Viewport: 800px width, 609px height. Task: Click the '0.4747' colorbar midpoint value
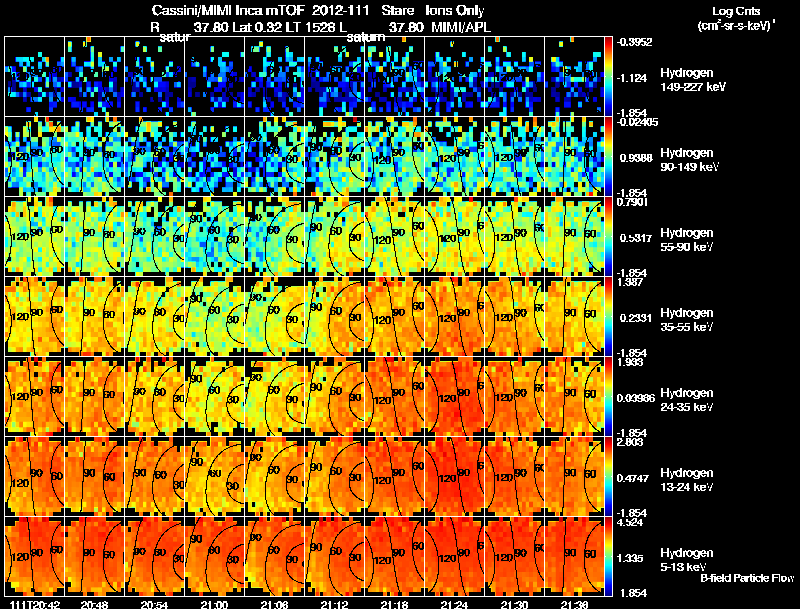point(633,478)
